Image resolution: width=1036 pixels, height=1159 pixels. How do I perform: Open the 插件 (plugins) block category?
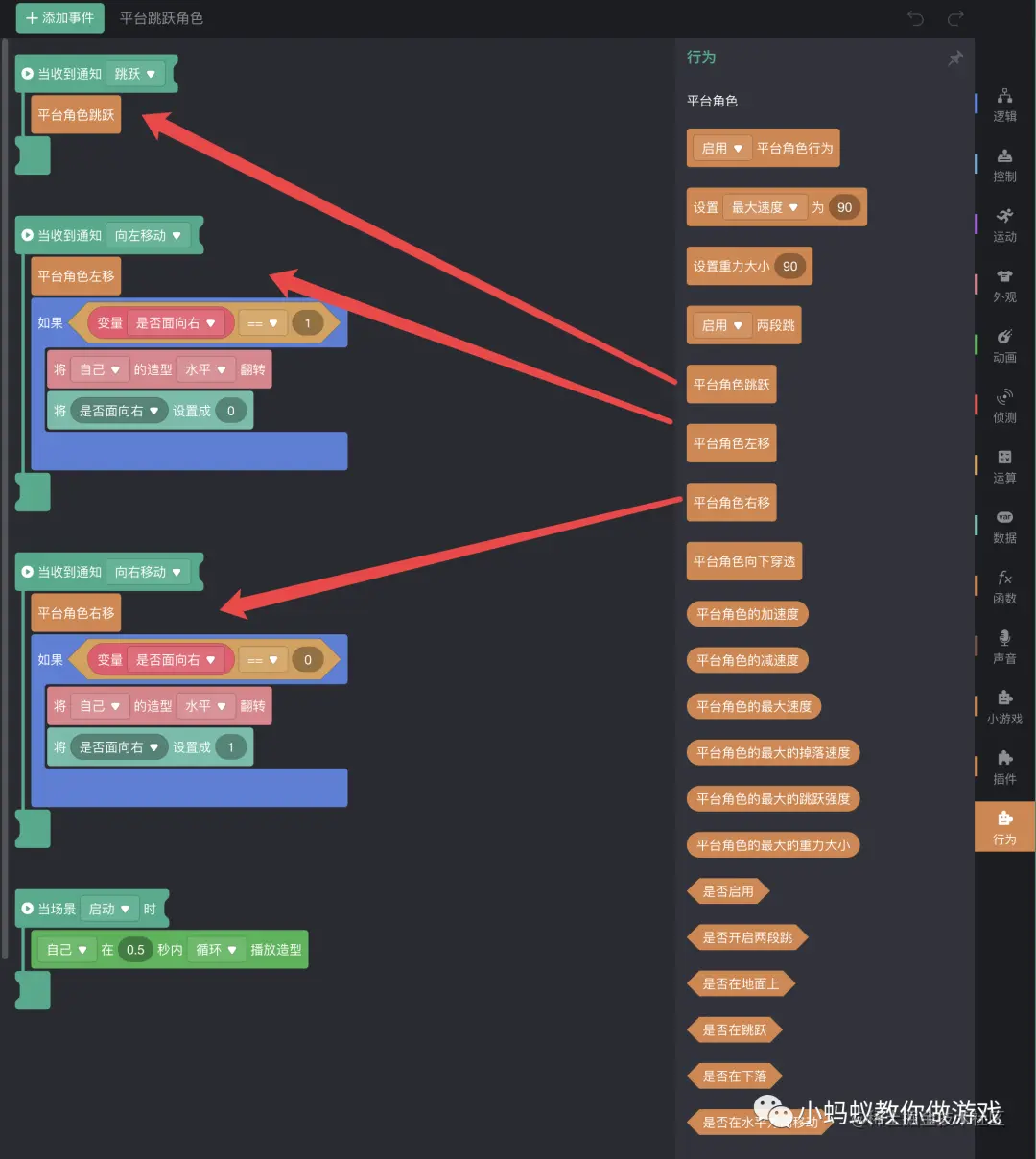(x=1004, y=769)
